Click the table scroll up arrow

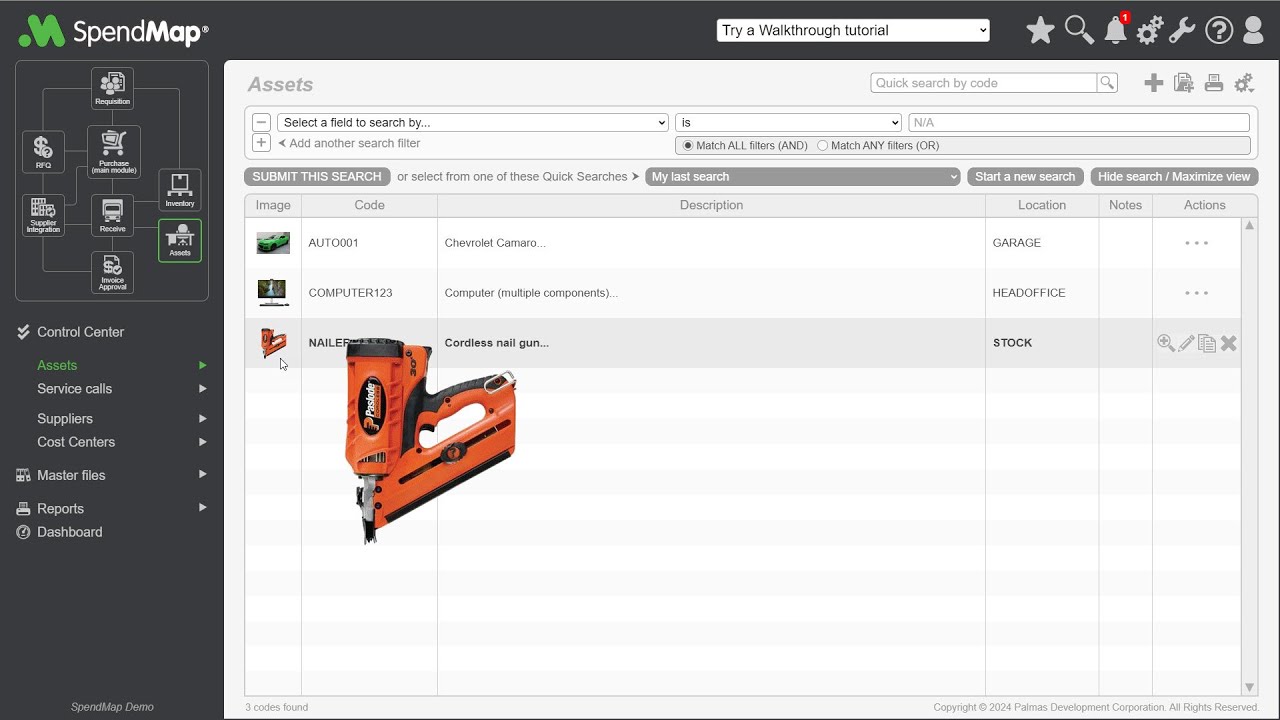[1249, 226]
